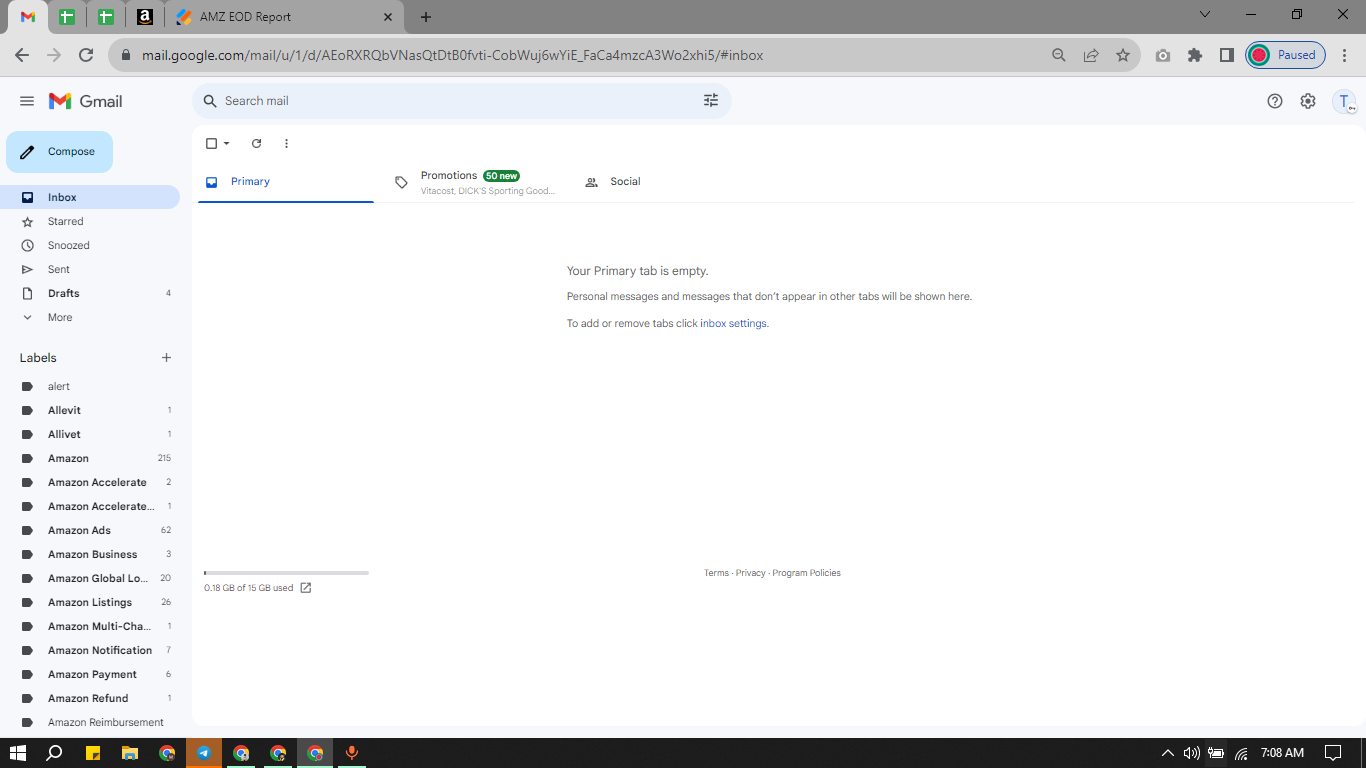Image resolution: width=1366 pixels, height=768 pixels.
Task: Open Chrome extensions puzzle icon
Action: point(1195,55)
